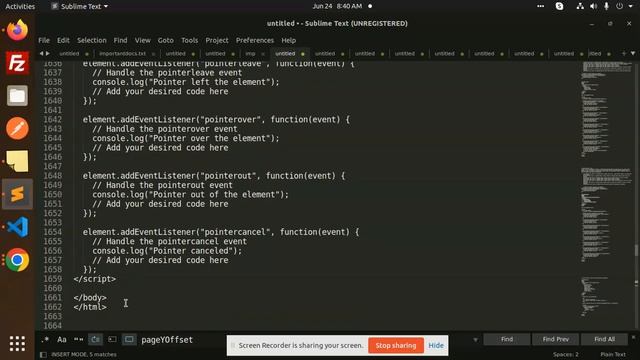
Task: Open the Help menu
Action: [289, 40]
